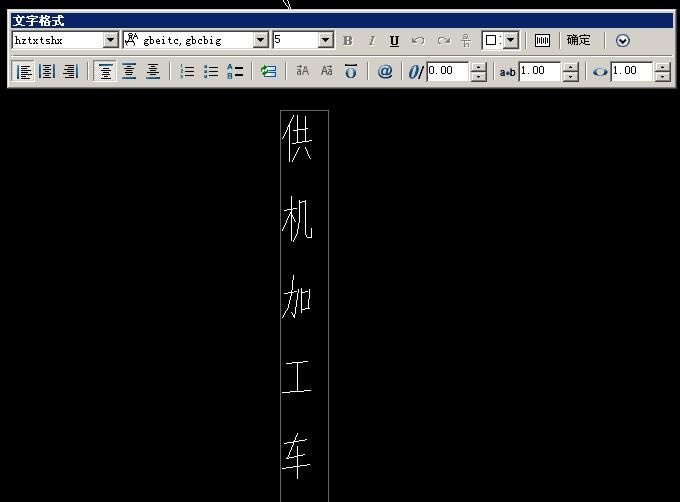
Task: Click the Insert Field icon
Action: click(268, 71)
